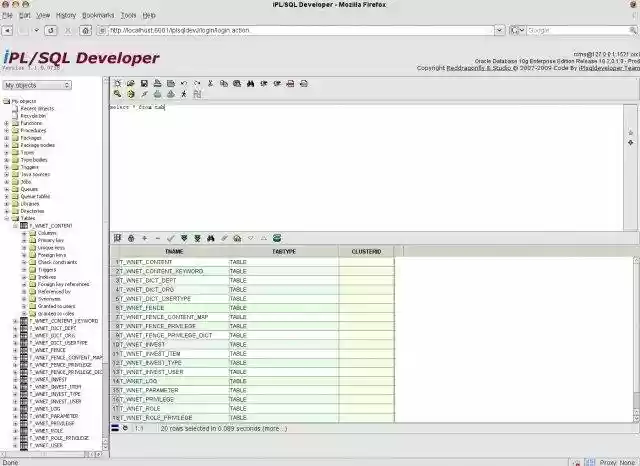Sort by the TABTYPE column header
640x466 pixels.
[284, 252]
